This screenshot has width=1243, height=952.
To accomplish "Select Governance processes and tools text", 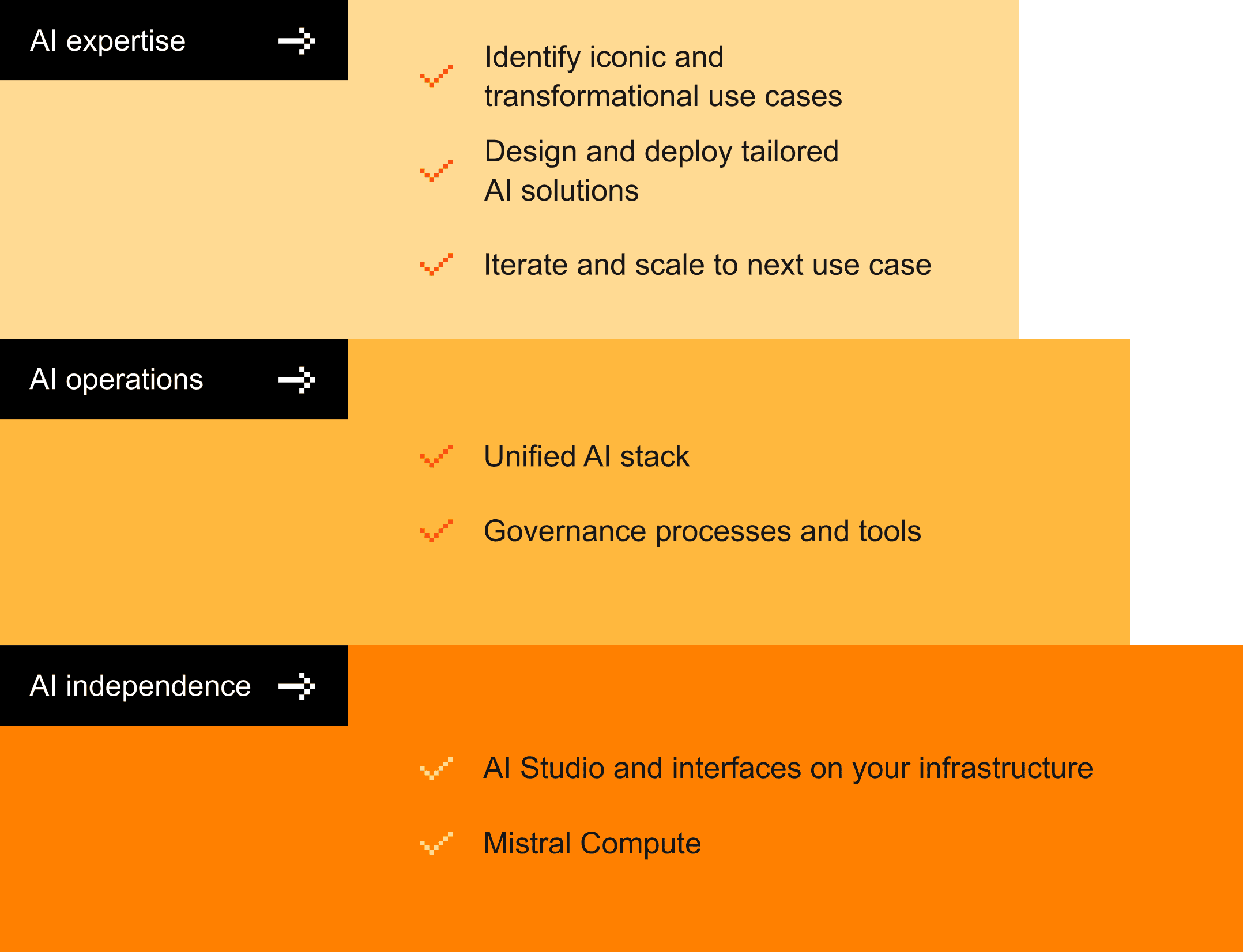I will pyautogui.click(x=702, y=531).
